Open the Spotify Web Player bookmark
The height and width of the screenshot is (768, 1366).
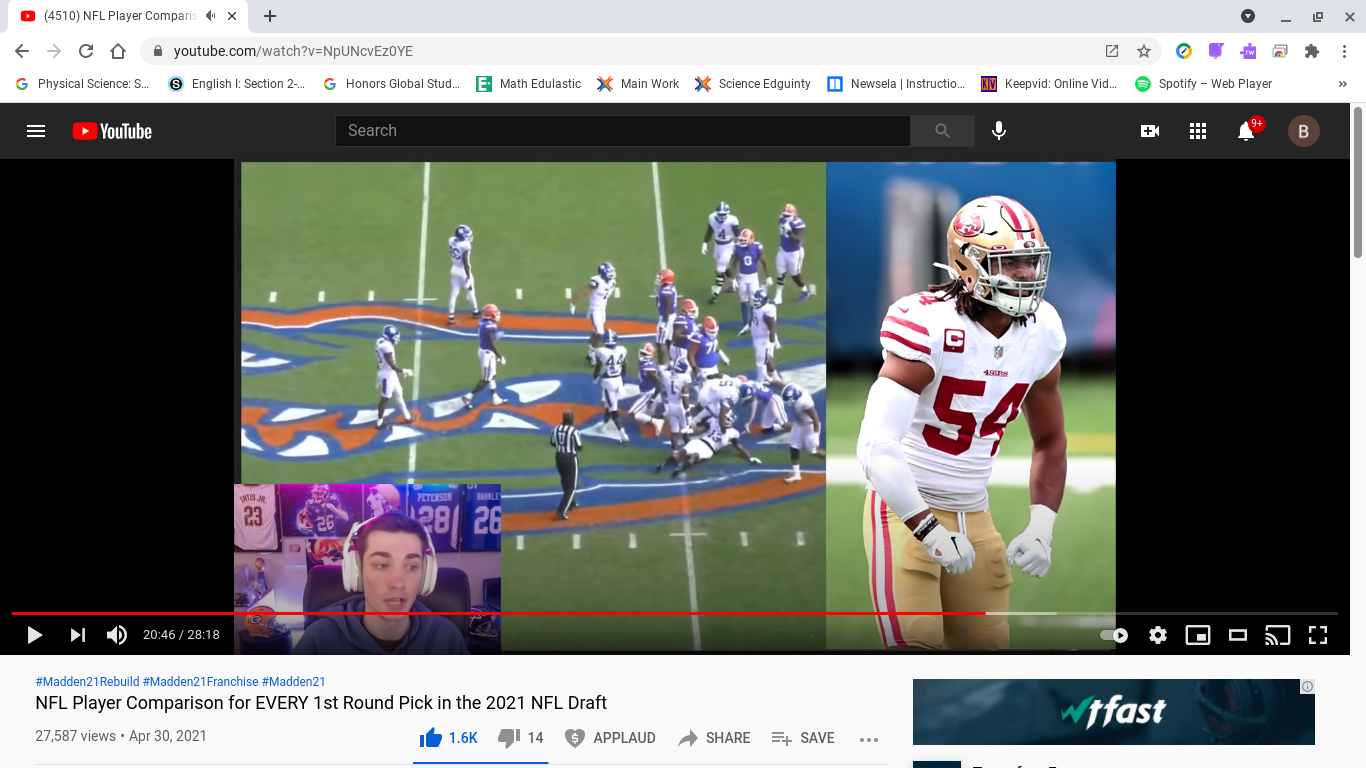1204,84
